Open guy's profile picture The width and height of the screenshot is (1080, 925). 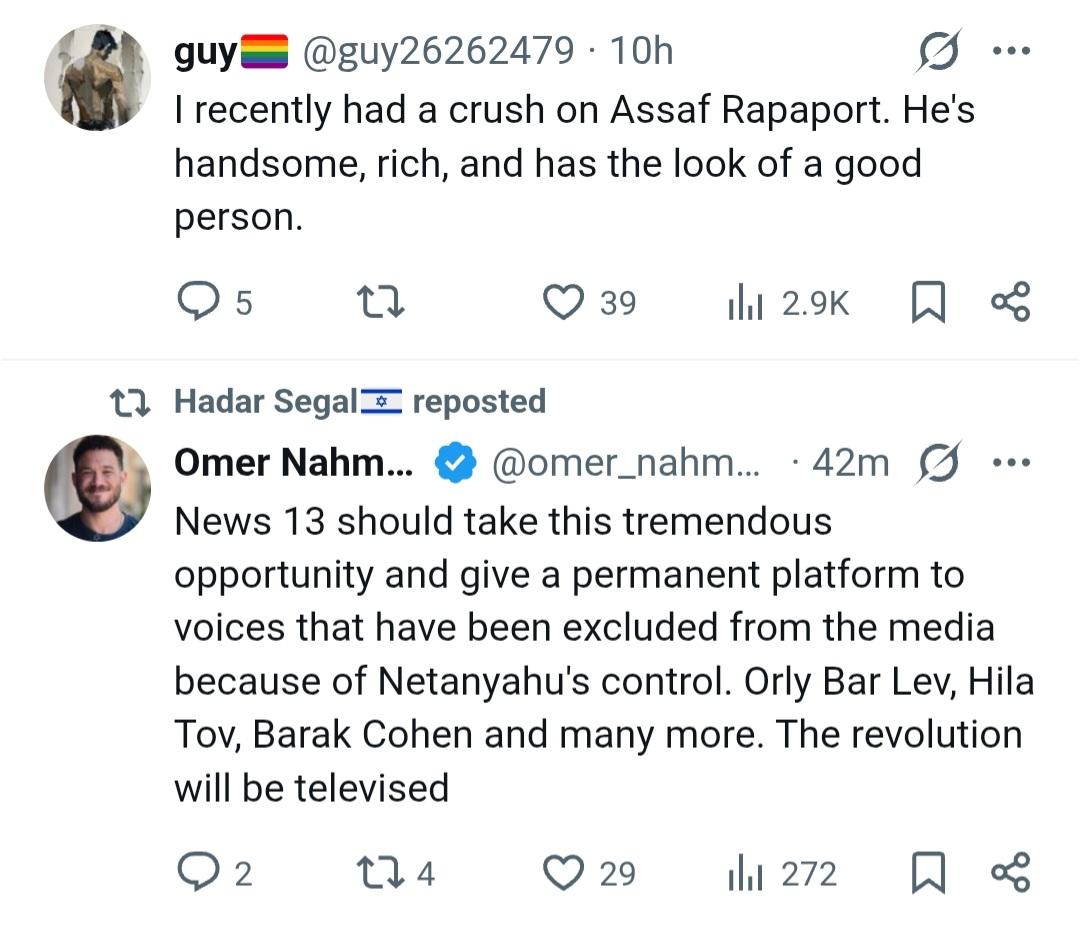(x=97, y=77)
